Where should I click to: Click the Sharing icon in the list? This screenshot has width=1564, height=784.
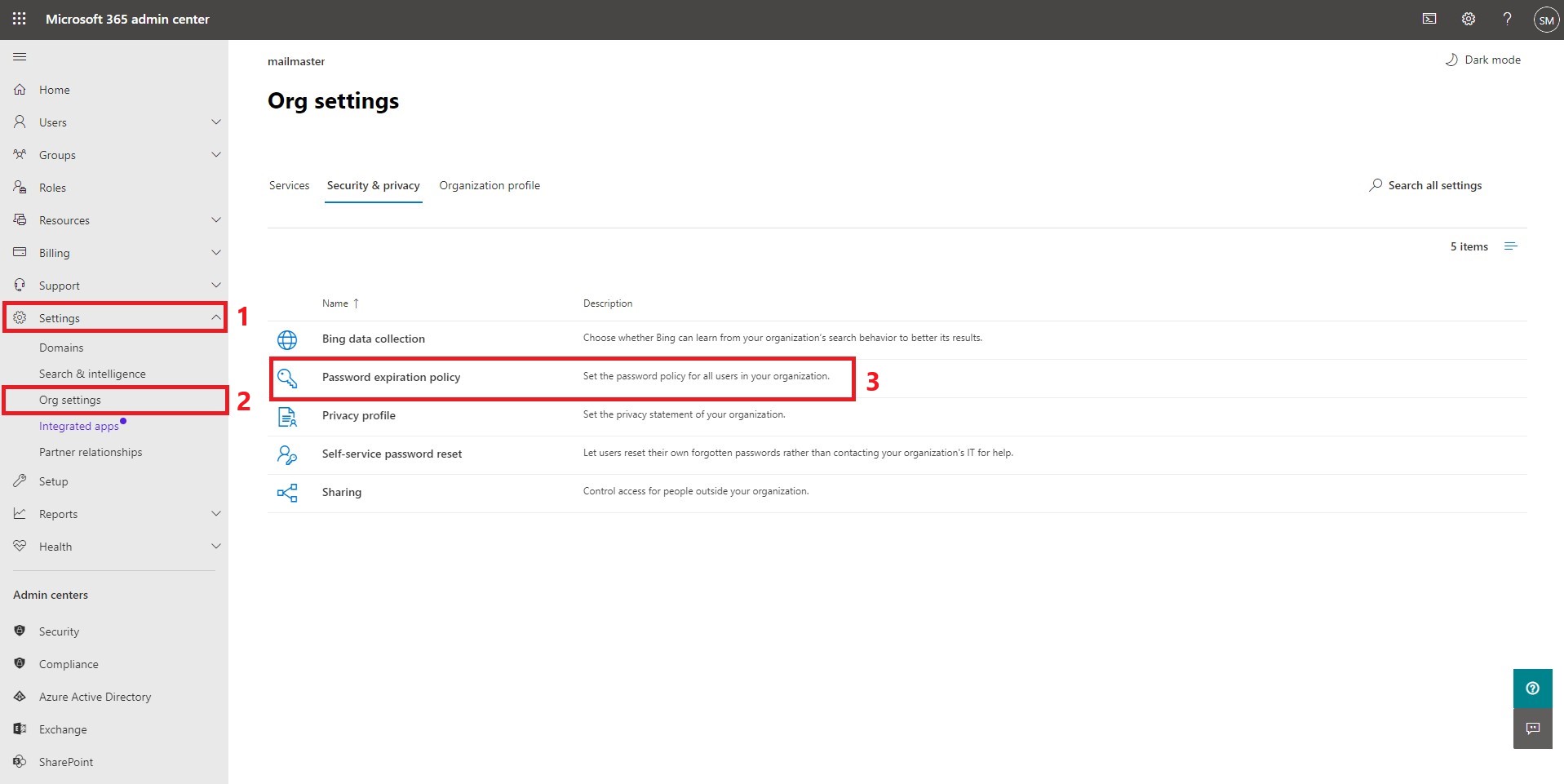click(287, 493)
